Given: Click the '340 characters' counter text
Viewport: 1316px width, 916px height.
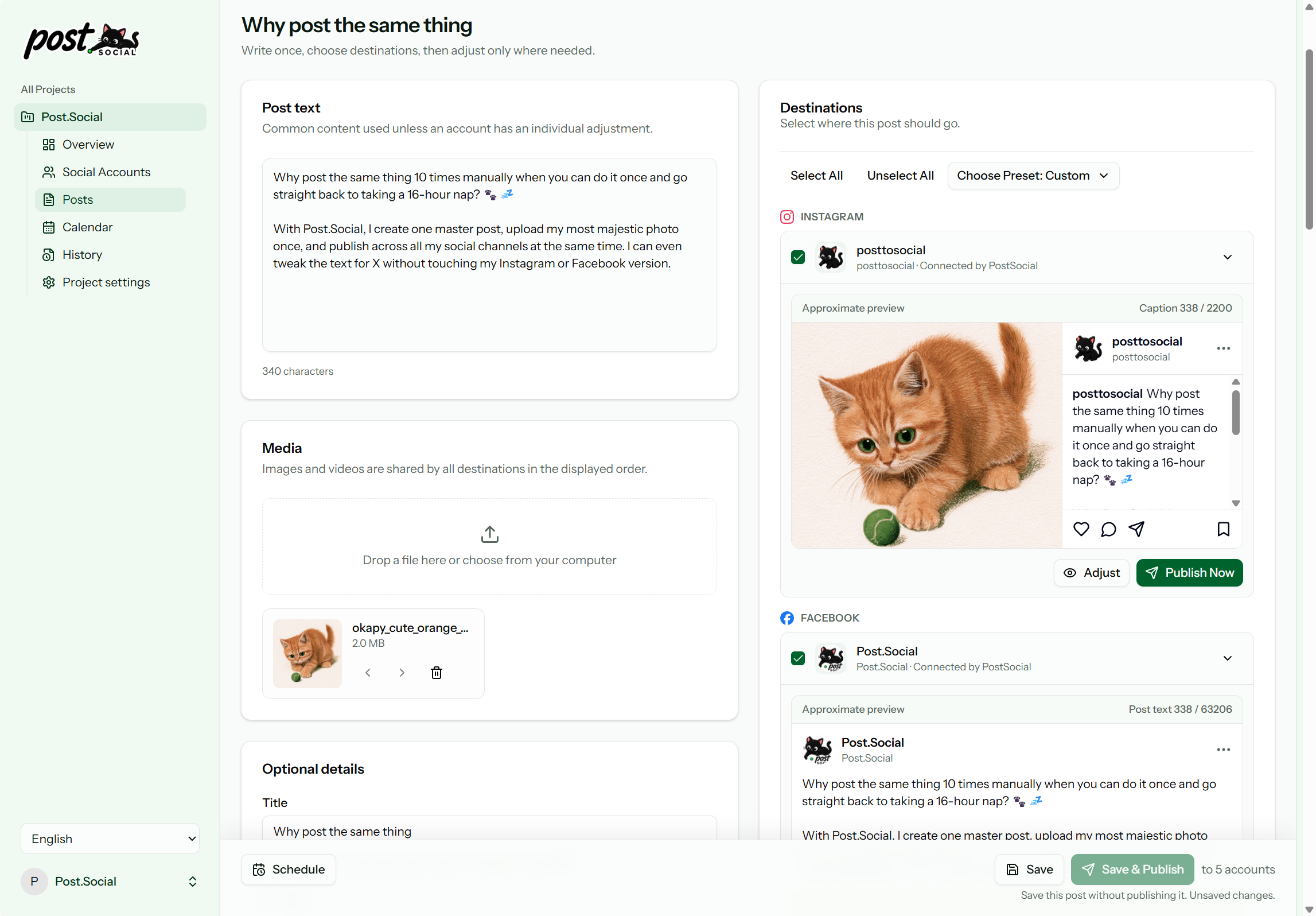Looking at the screenshot, I should coord(298,371).
